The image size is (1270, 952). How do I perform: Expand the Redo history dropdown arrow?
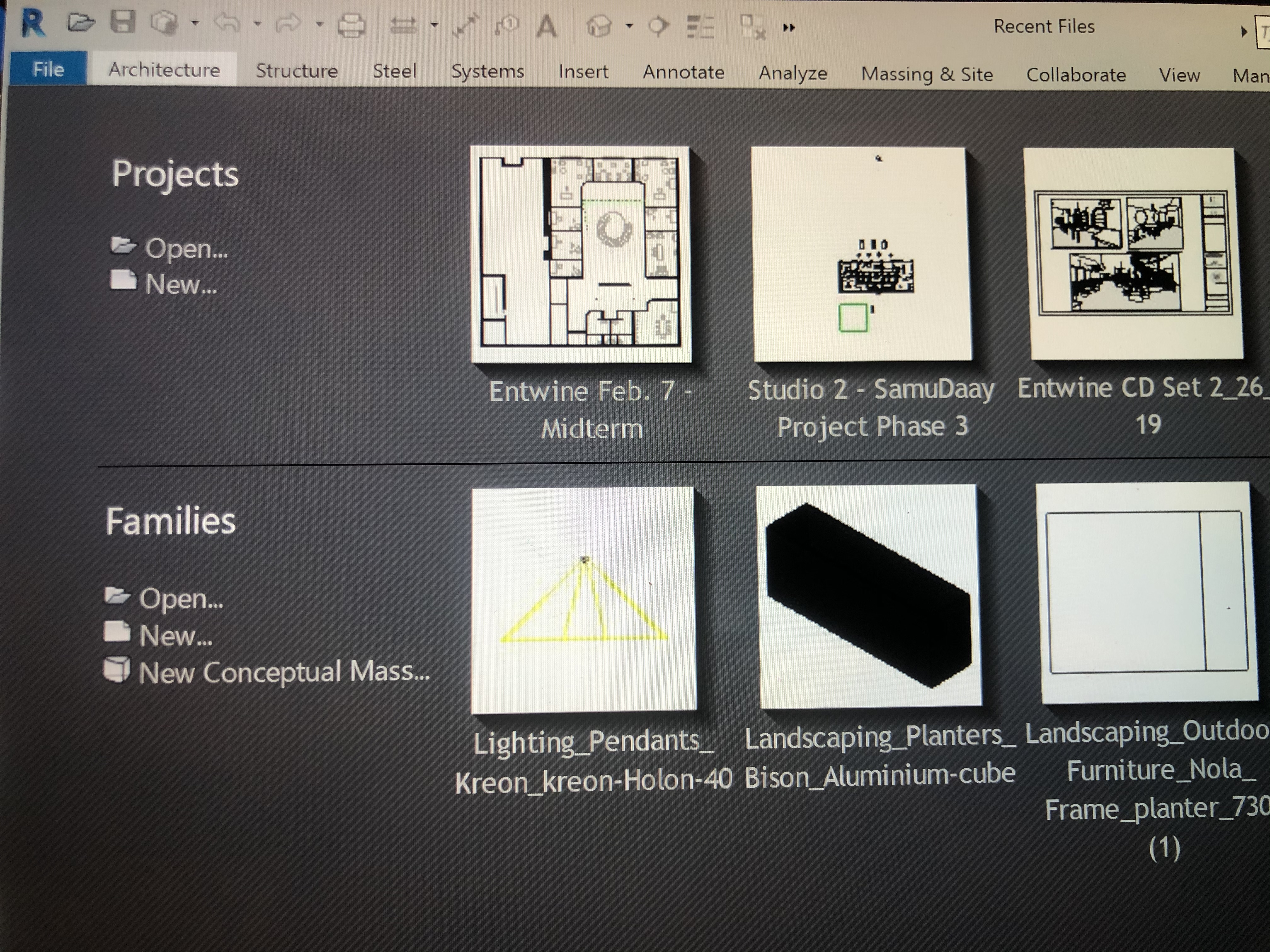[320, 25]
